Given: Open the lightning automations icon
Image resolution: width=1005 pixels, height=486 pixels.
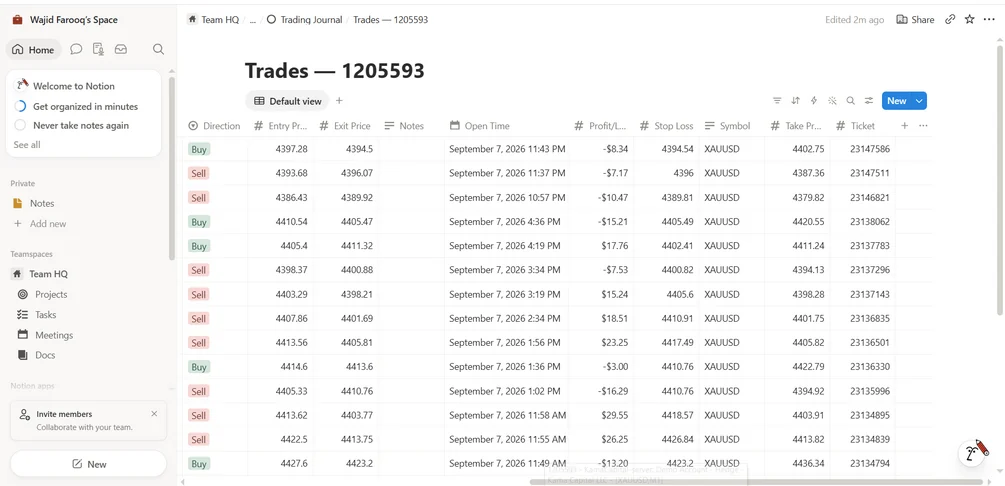Looking at the screenshot, I should tap(814, 101).
